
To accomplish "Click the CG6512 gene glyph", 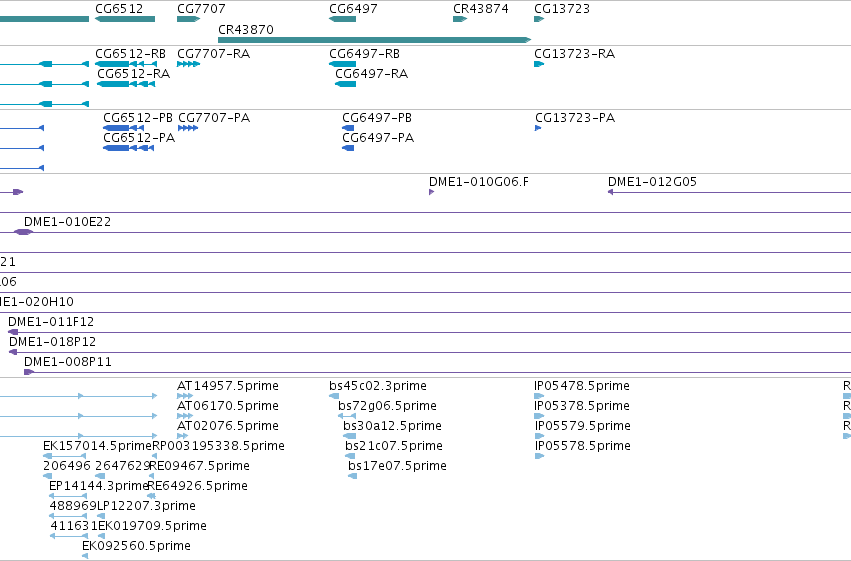I will 125,19.
